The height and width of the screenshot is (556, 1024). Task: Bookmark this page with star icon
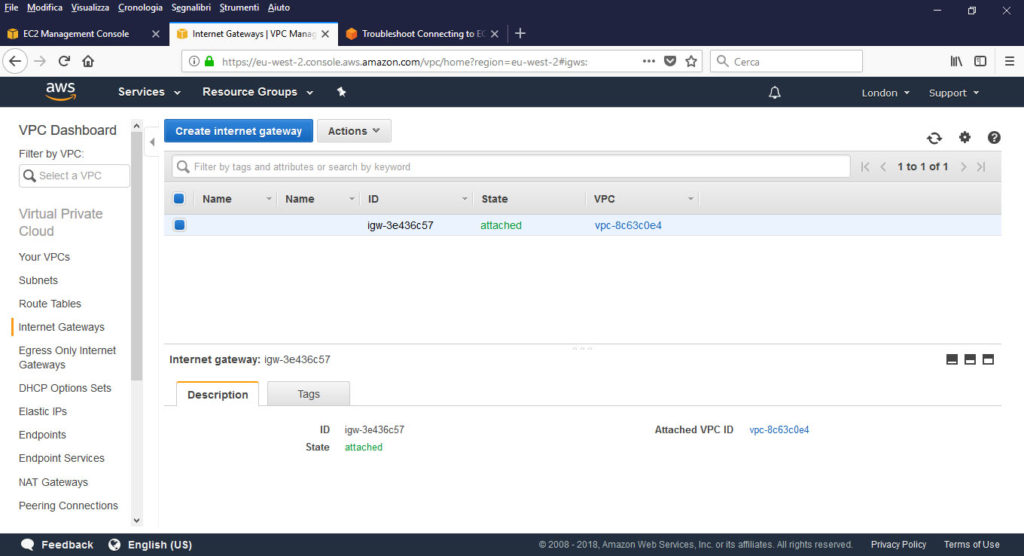691,61
